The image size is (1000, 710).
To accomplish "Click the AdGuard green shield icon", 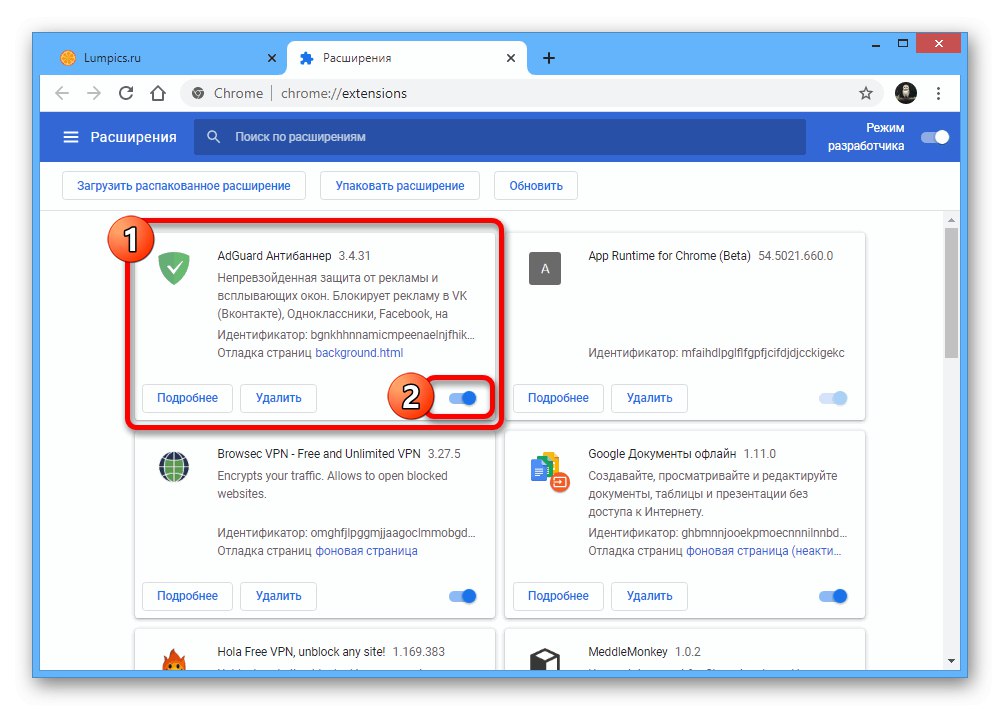I will [x=174, y=268].
